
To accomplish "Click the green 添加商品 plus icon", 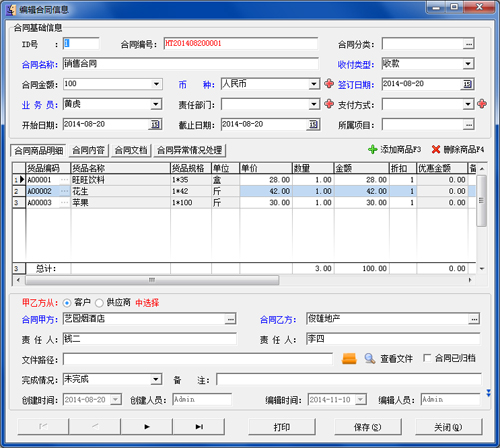I will 372,149.
